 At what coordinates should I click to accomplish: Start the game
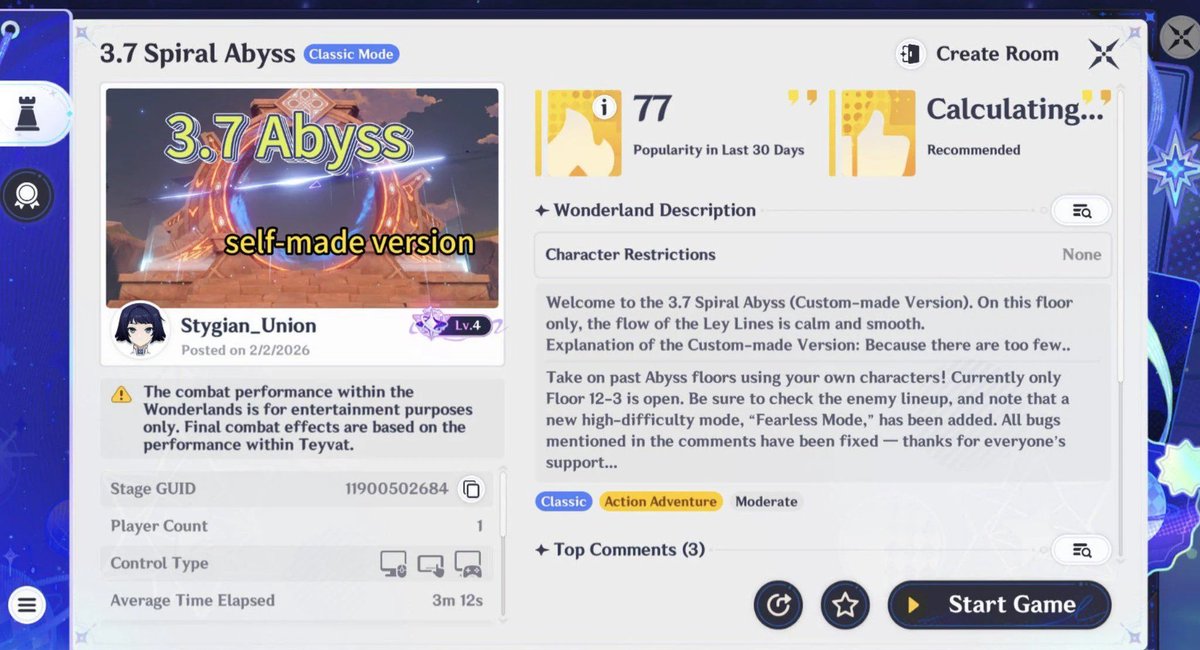pyautogui.click(x=999, y=605)
